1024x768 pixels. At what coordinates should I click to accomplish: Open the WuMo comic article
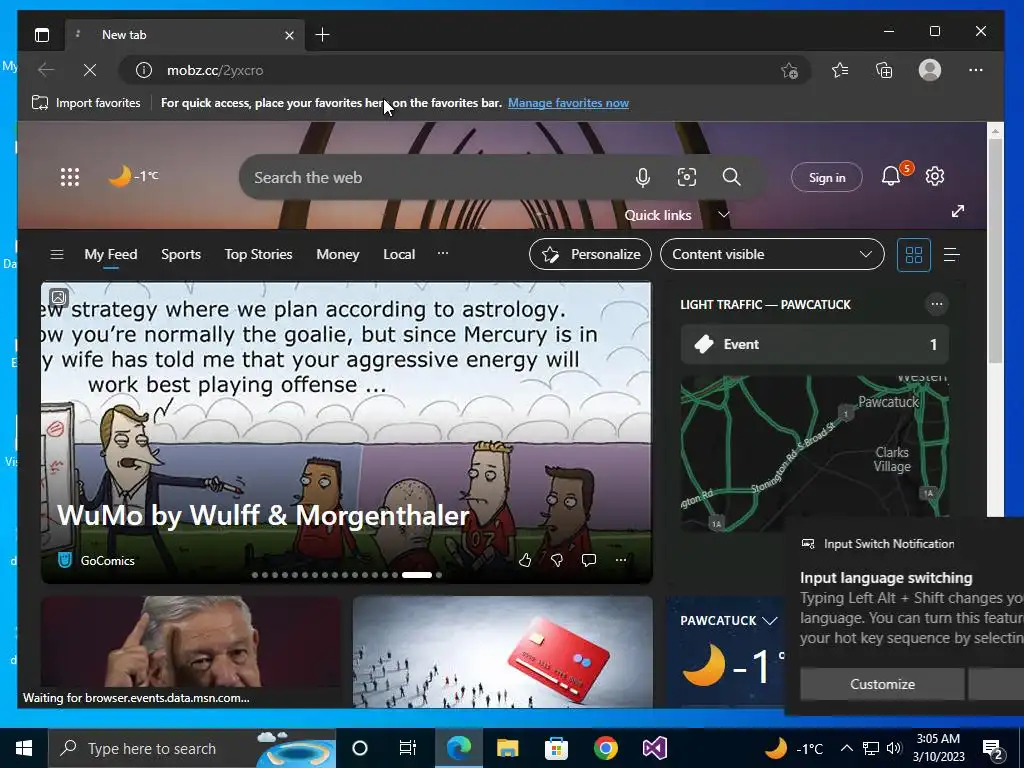(x=263, y=515)
